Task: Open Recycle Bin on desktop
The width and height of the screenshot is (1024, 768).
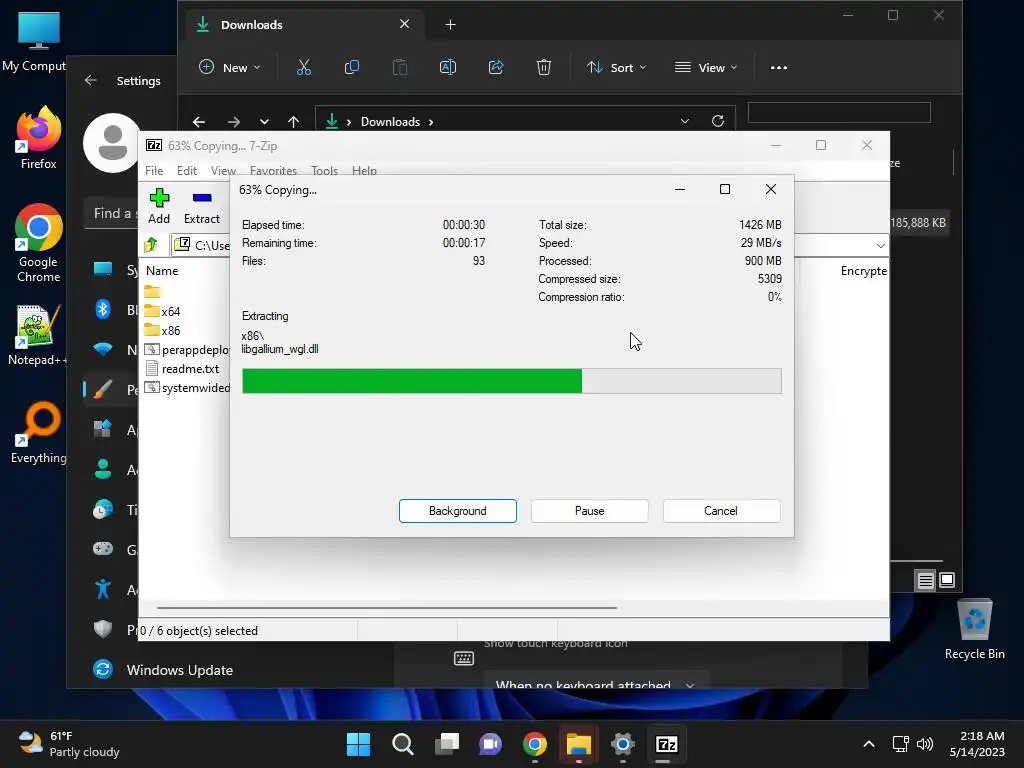Action: coord(974,630)
